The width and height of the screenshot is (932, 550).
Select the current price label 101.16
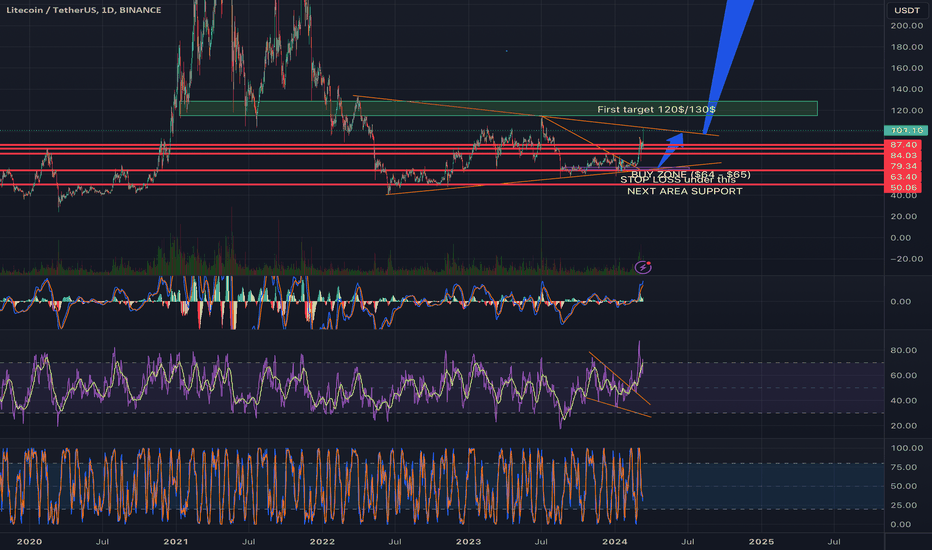click(x=905, y=130)
